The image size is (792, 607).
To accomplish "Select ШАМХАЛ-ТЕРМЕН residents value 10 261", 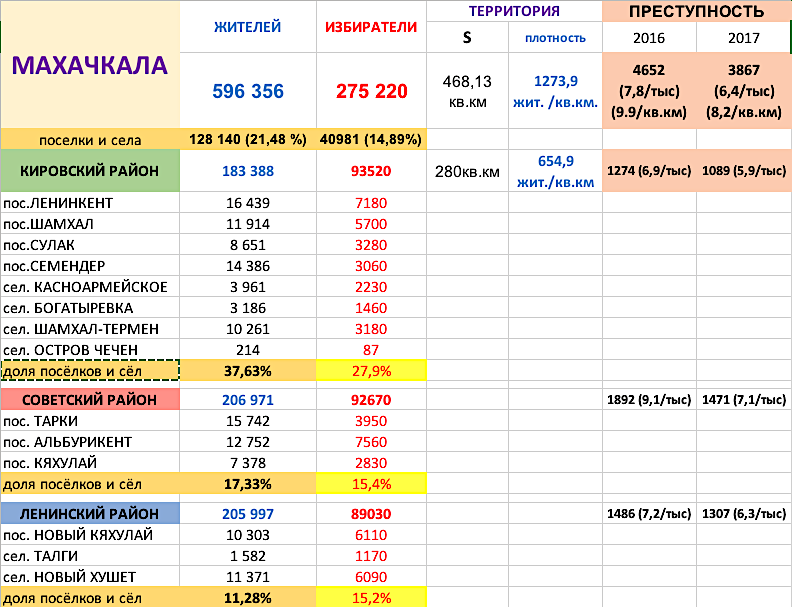I will point(248,329).
